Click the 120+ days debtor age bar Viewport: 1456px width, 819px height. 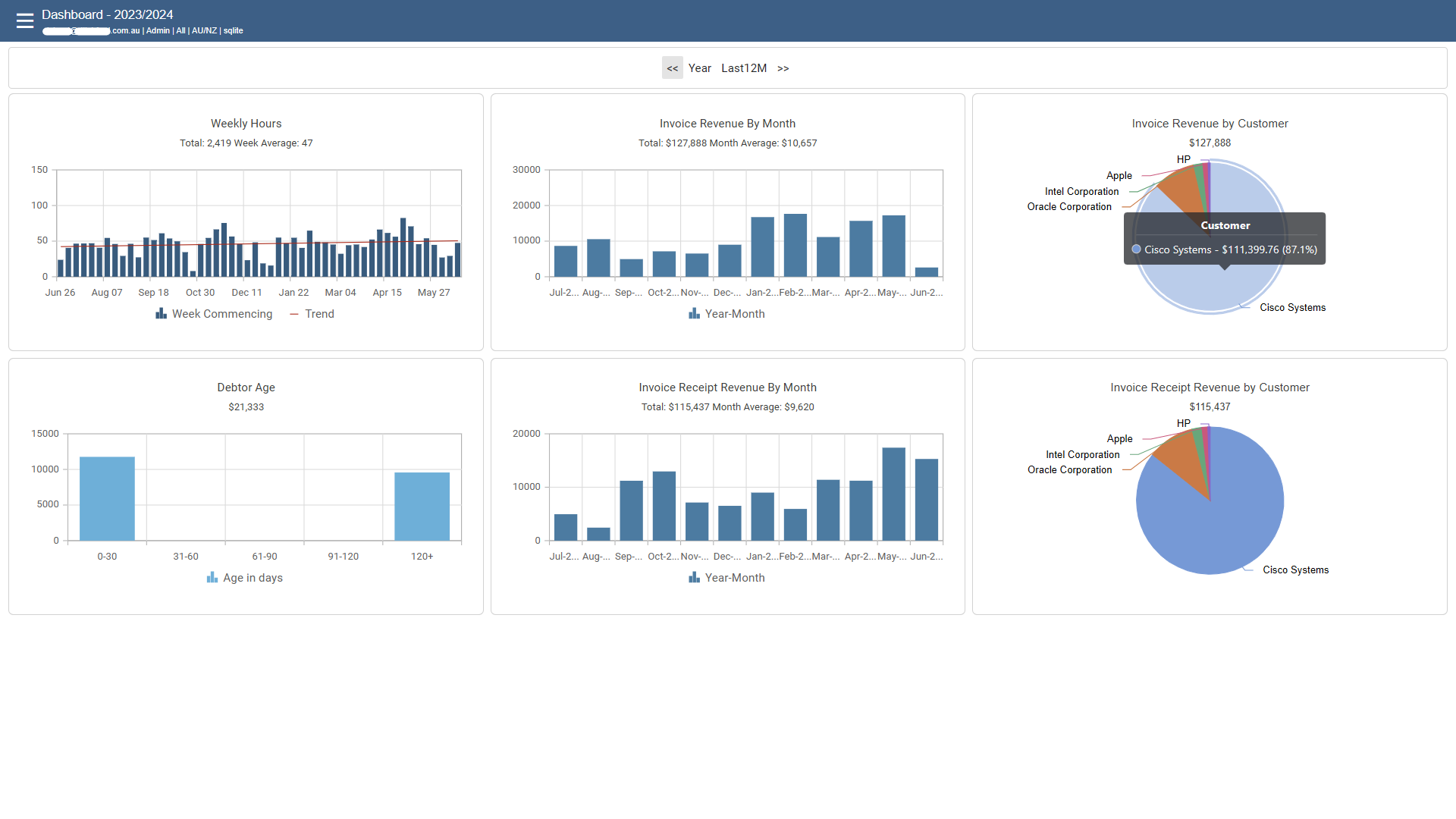(422, 506)
